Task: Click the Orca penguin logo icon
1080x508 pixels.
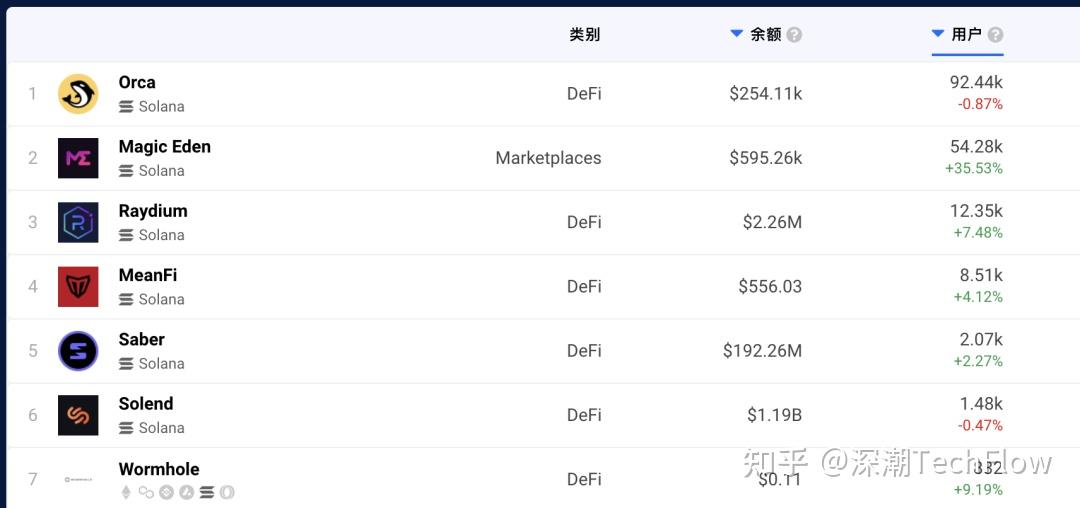Action: click(78, 94)
